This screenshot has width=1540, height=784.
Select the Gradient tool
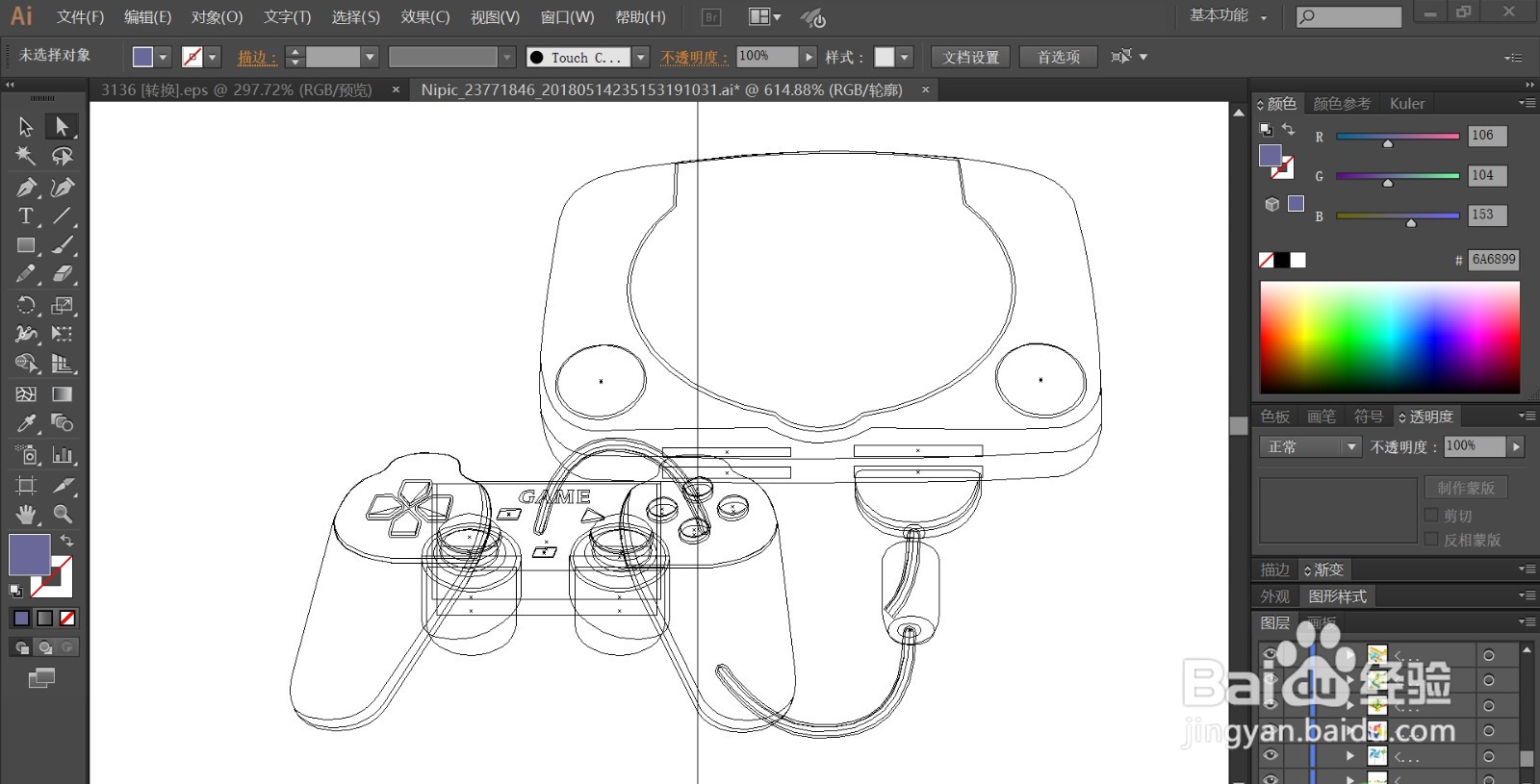pyautogui.click(x=62, y=393)
